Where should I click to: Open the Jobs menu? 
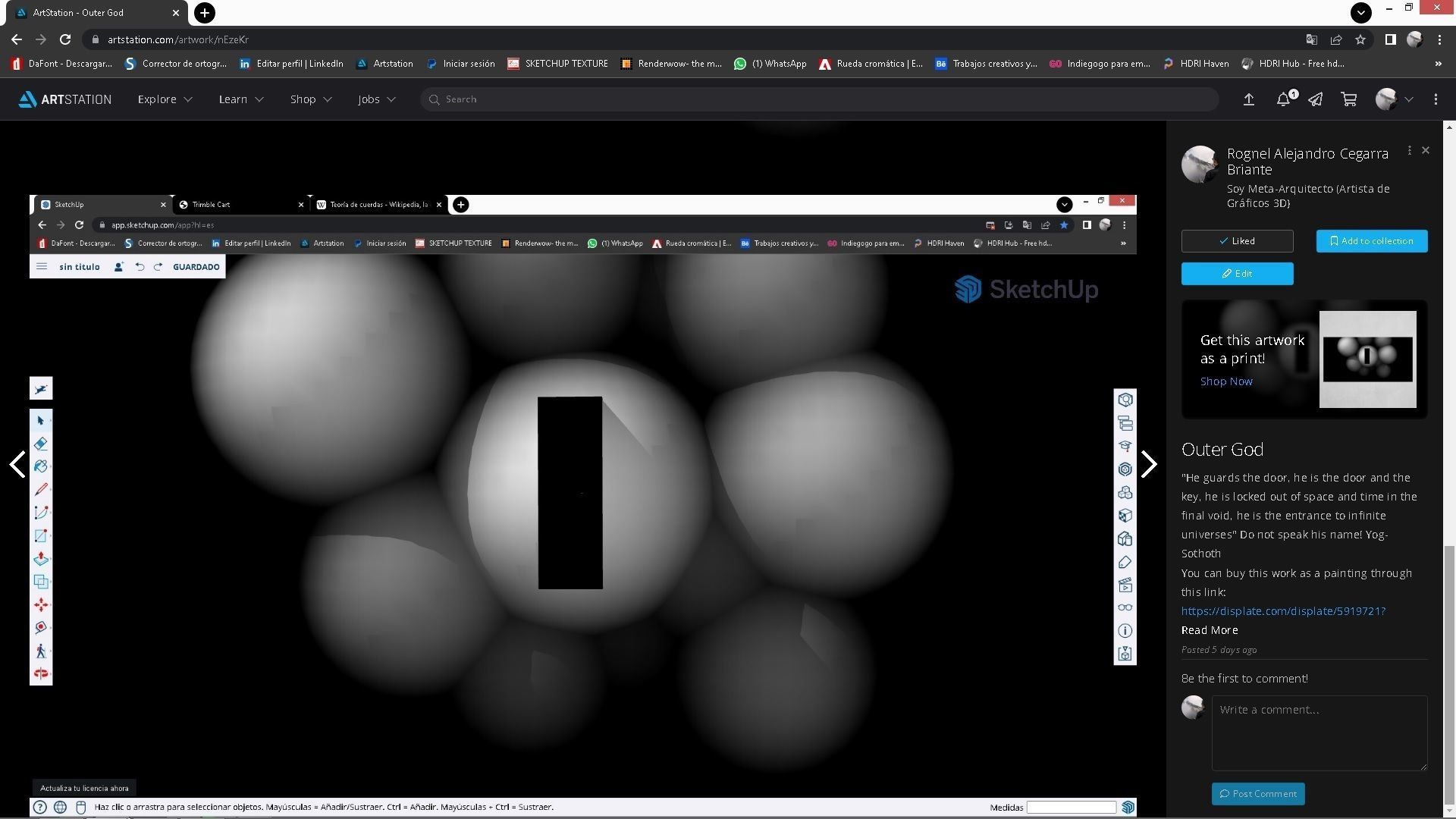point(376,99)
